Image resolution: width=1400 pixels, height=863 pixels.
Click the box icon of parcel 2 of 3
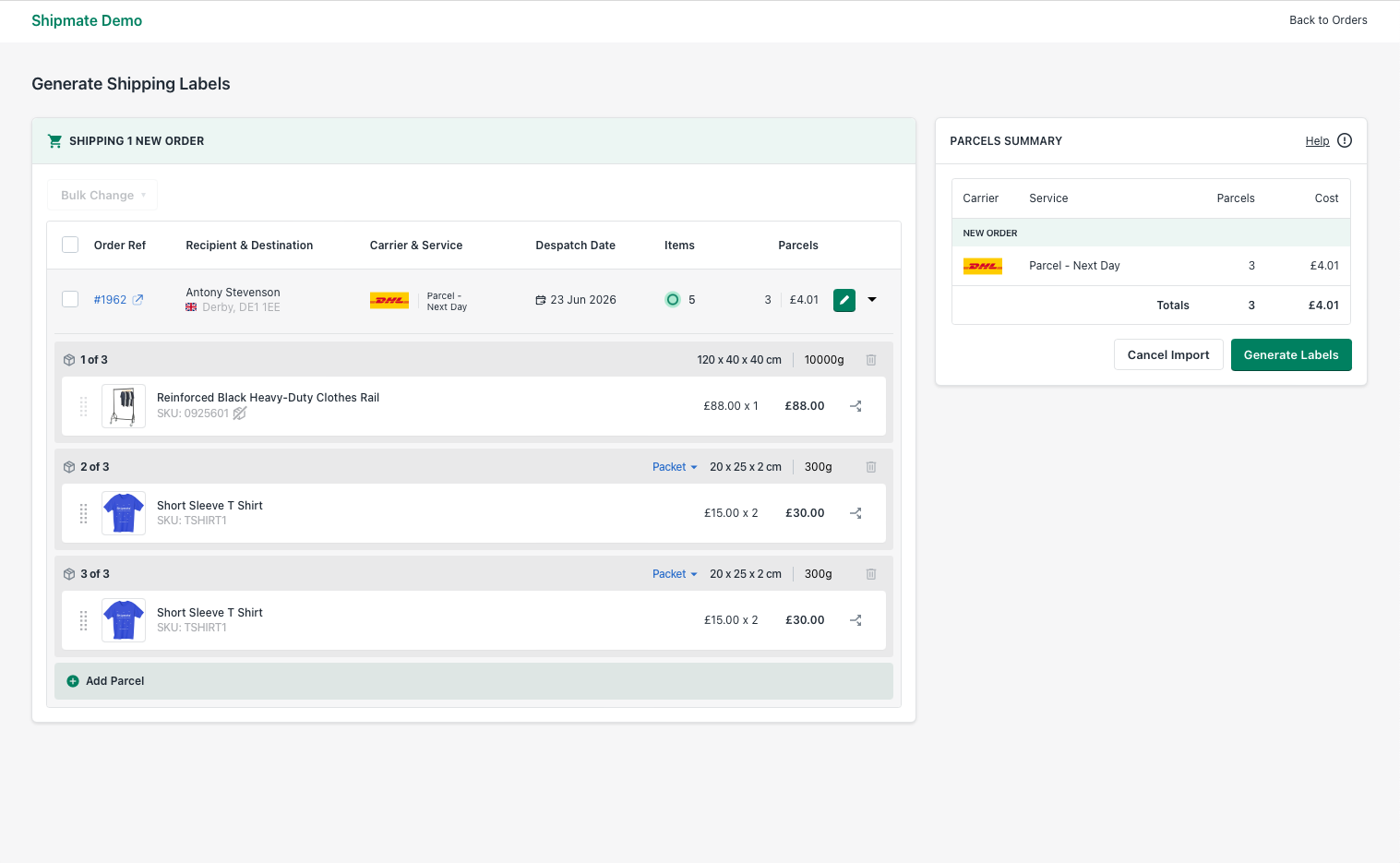pos(69,467)
